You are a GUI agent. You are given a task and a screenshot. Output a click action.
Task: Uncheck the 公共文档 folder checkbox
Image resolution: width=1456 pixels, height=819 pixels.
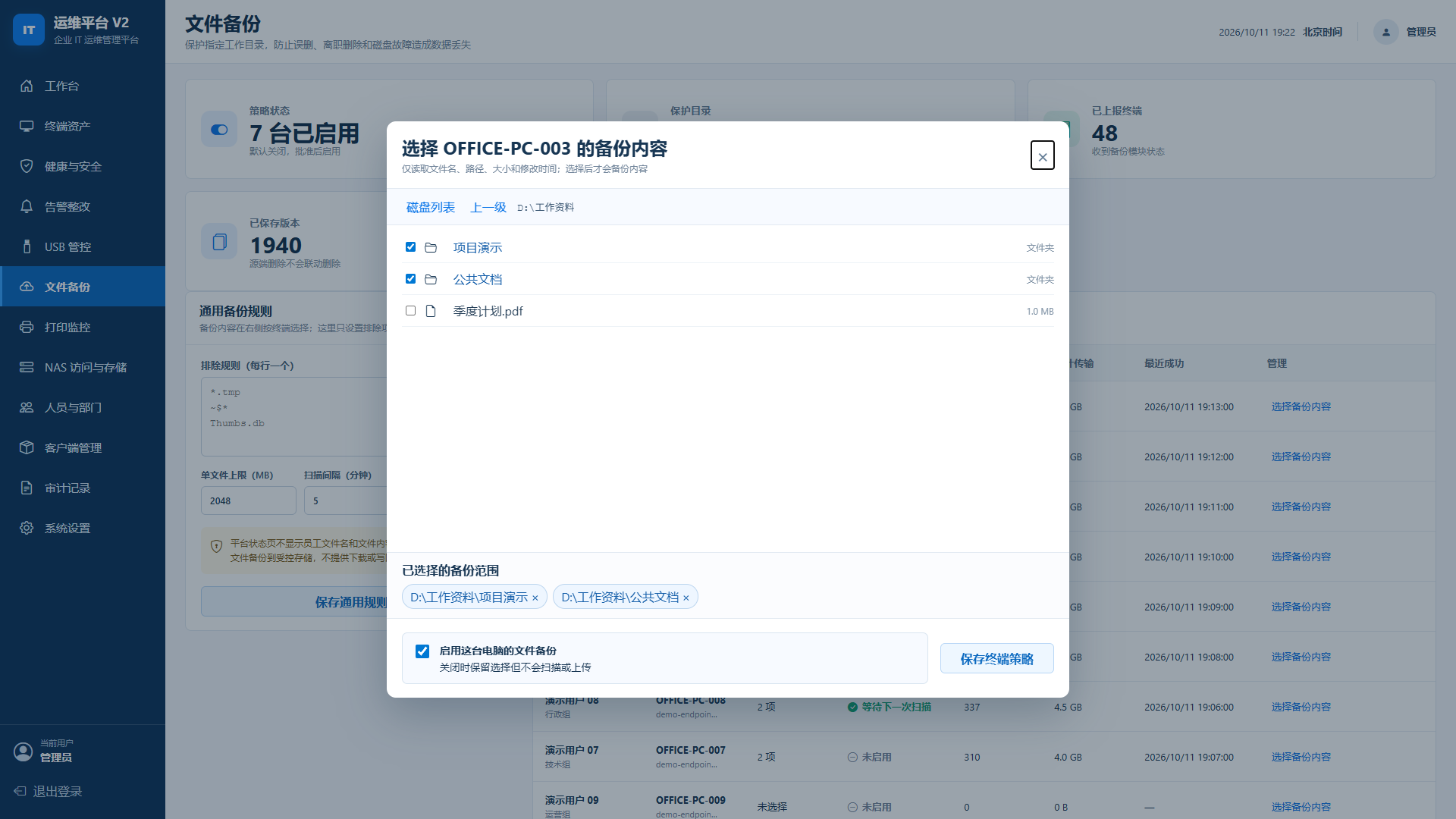pyautogui.click(x=410, y=279)
